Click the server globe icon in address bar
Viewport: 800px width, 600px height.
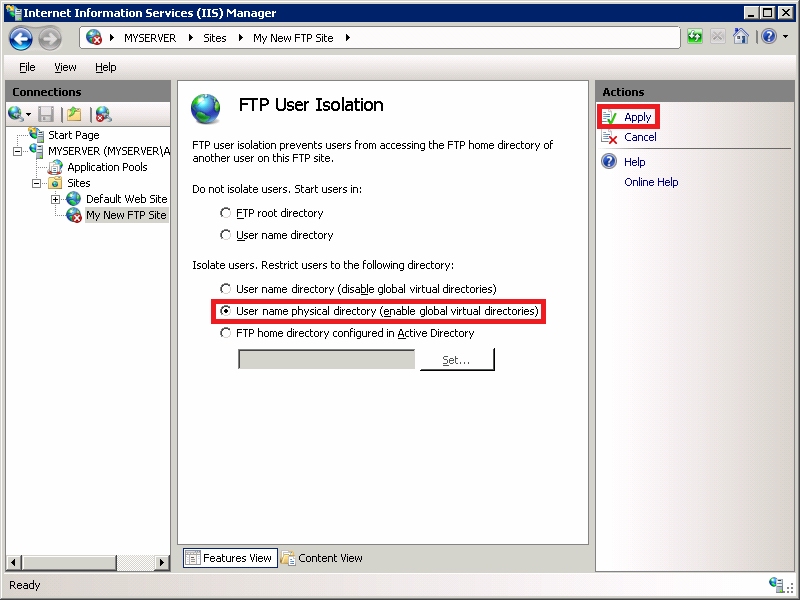click(x=94, y=37)
